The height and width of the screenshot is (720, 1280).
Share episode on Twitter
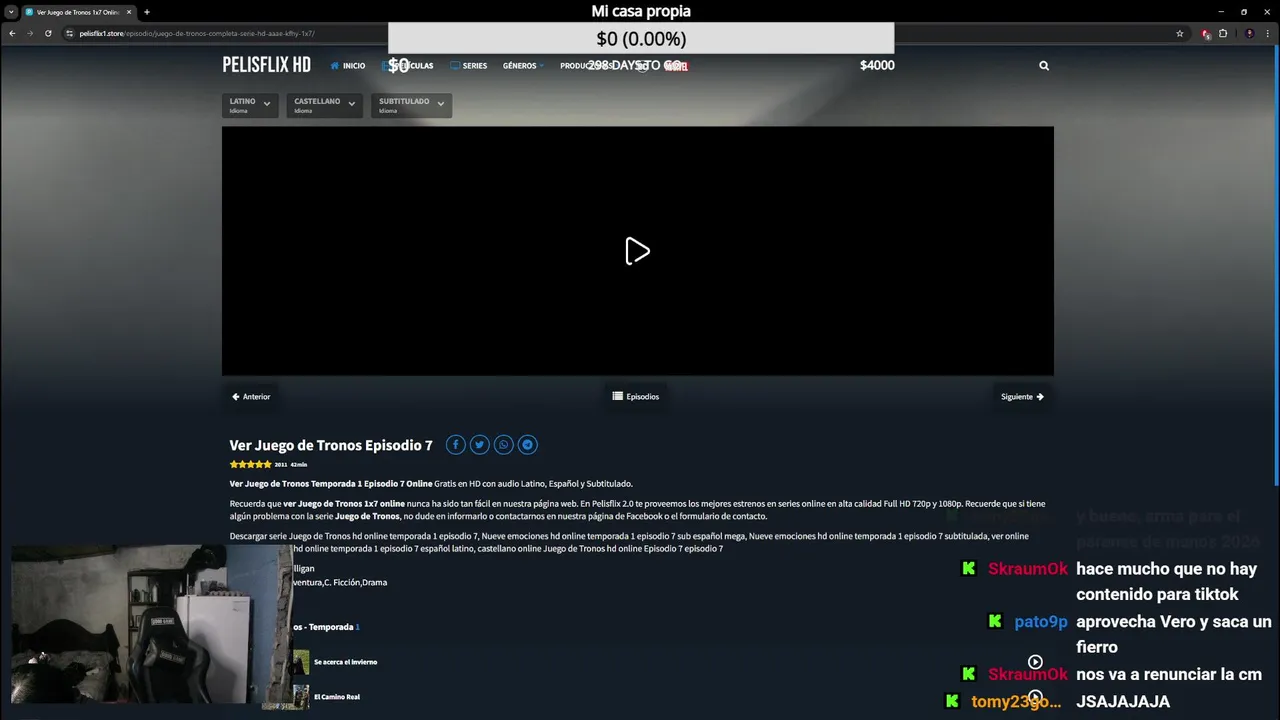[x=479, y=445]
